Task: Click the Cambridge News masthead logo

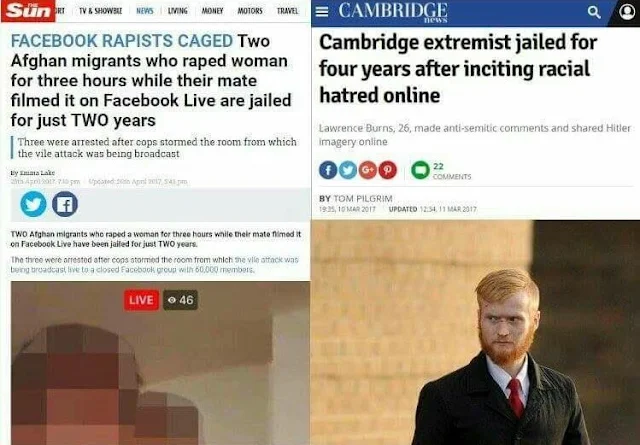Action: [x=393, y=12]
